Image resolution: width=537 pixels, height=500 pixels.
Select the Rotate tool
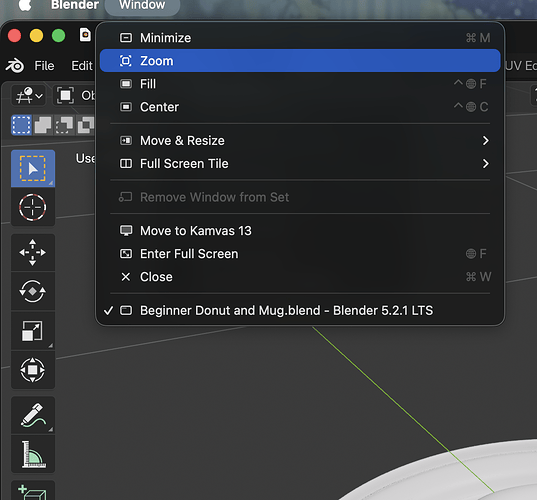(x=33, y=291)
